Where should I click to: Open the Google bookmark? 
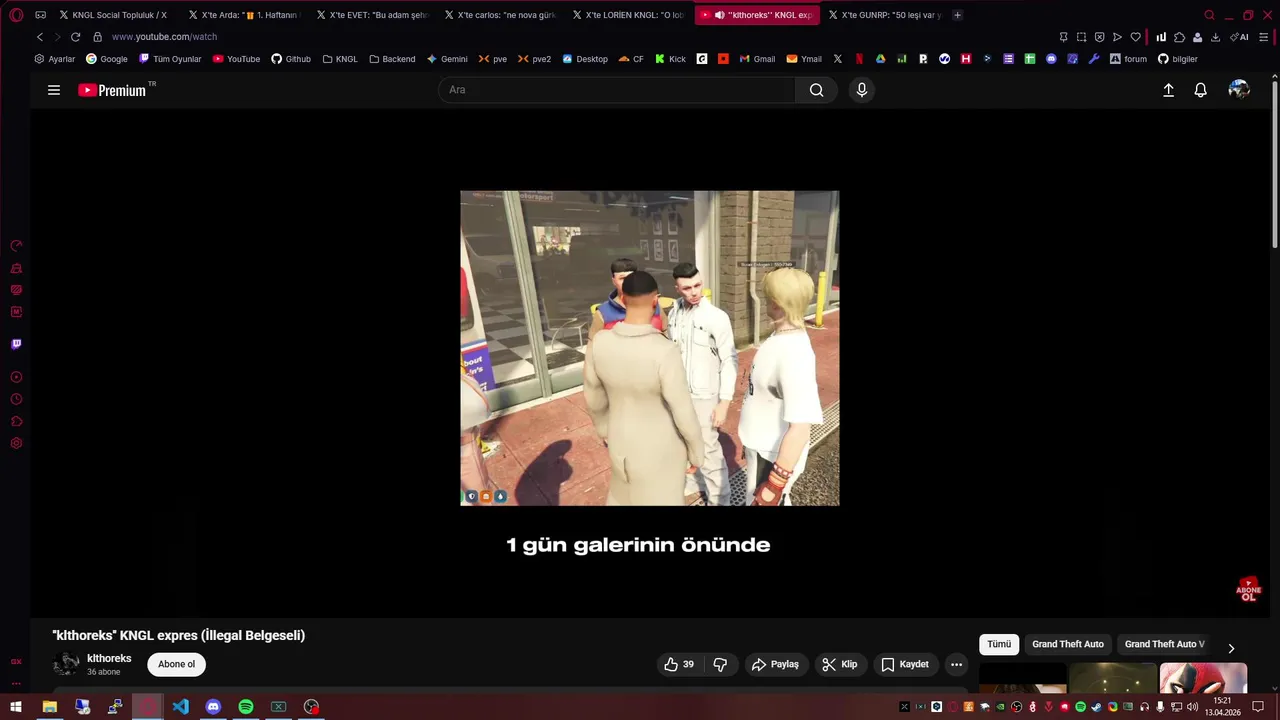107,59
